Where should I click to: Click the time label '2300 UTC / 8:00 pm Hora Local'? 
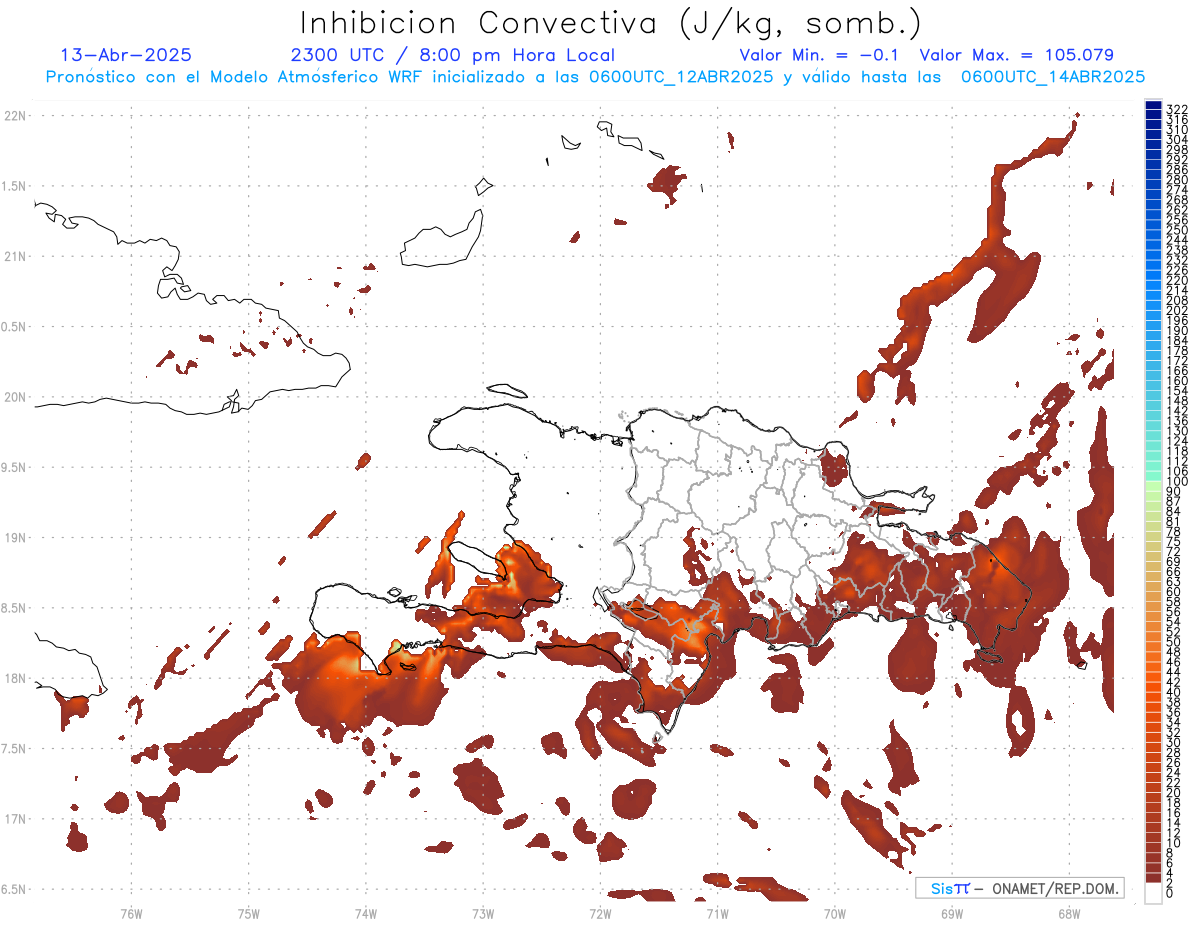(x=453, y=55)
